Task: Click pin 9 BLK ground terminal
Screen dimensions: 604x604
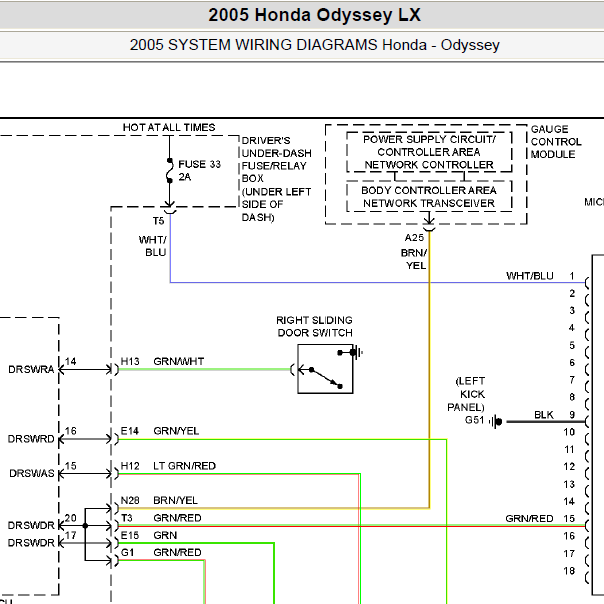Action: 587,421
